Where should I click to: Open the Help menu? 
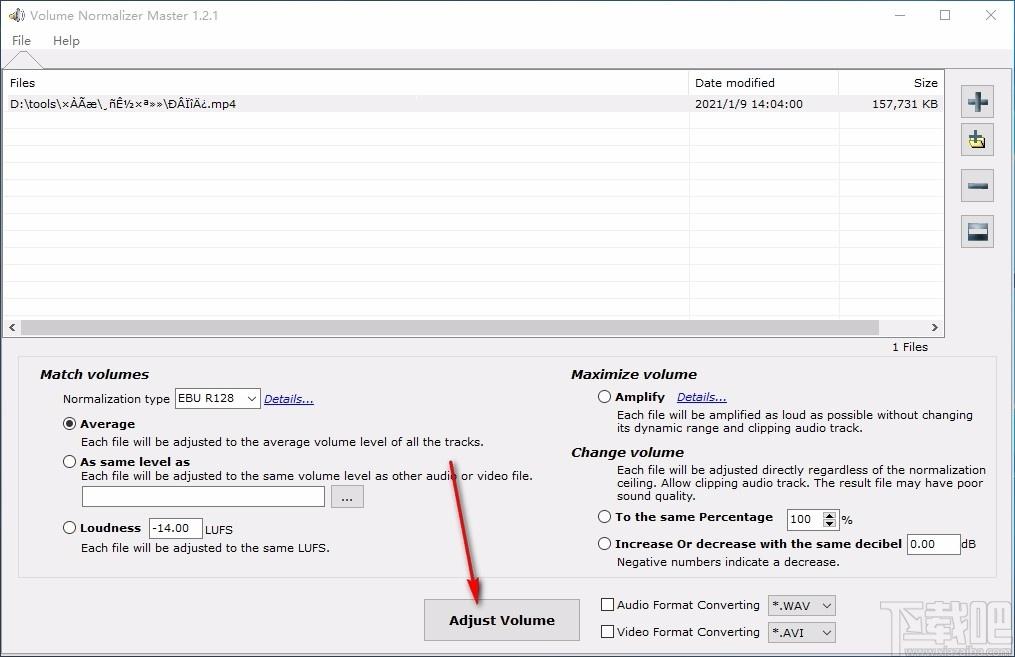[x=66, y=40]
